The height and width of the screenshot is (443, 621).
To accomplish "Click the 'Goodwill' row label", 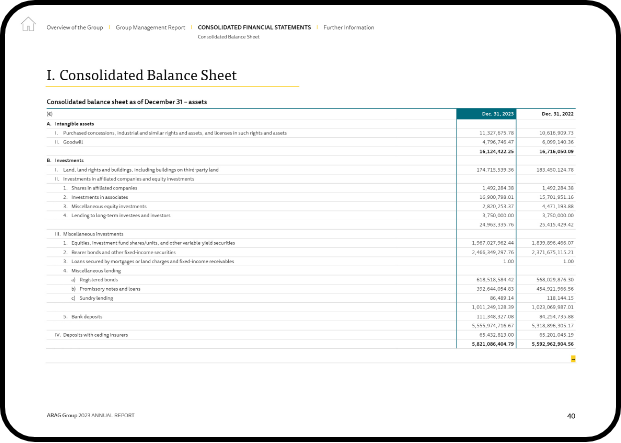I will 73,142.
